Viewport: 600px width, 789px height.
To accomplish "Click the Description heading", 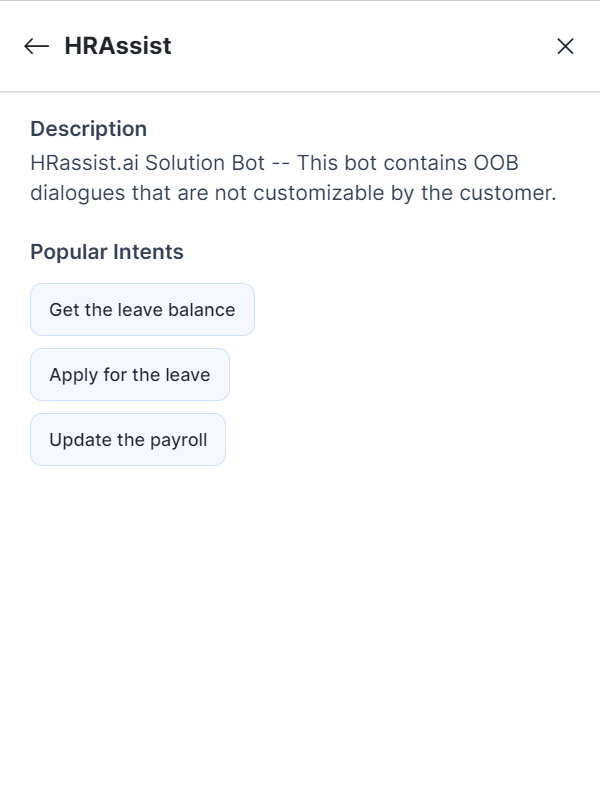I will click(x=88, y=129).
